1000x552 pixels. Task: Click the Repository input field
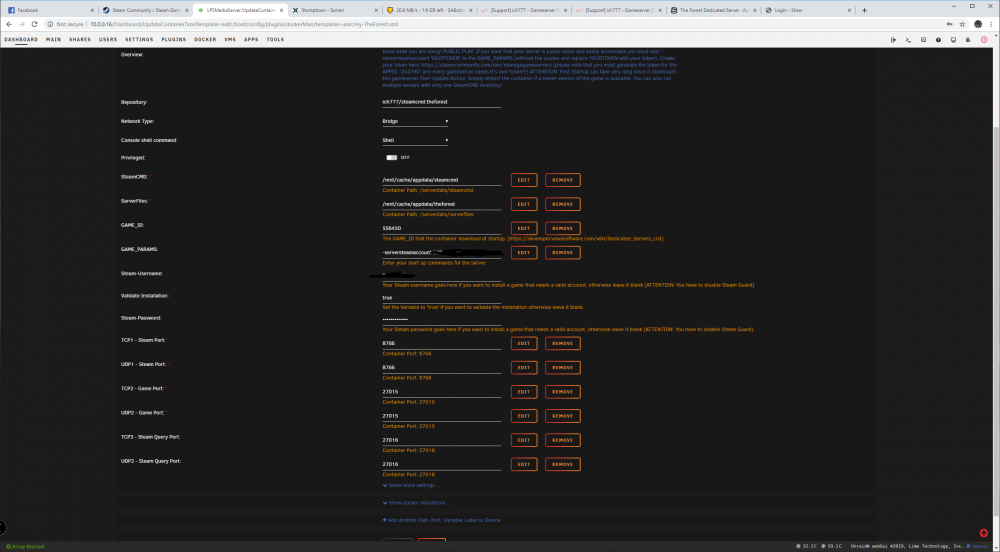[x=441, y=102]
